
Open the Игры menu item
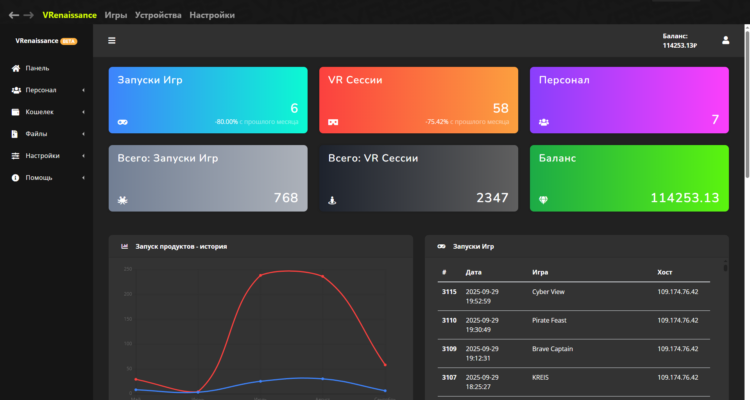coord(116,15)
